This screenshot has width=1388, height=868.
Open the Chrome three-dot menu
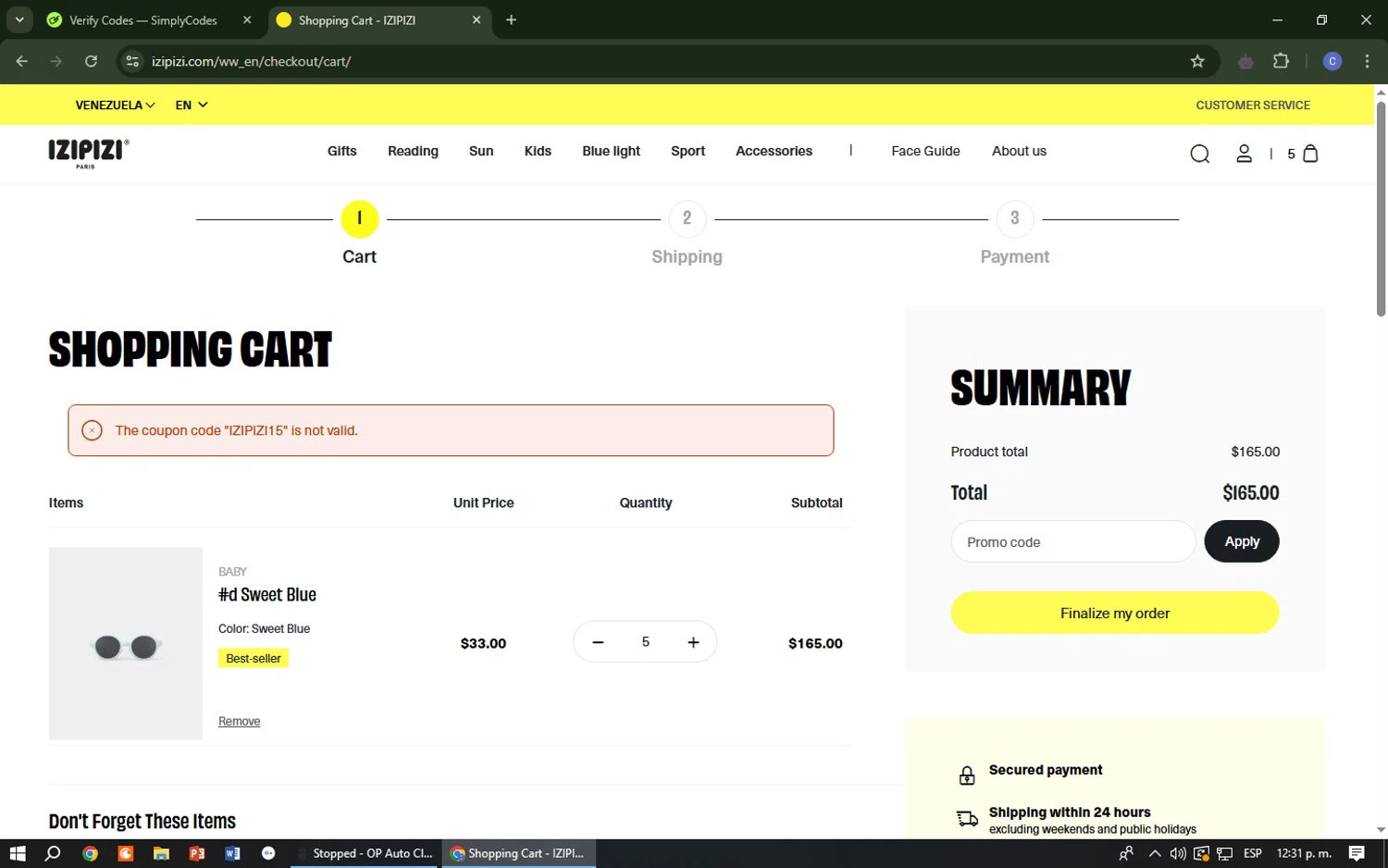[x=1367, y=61]
